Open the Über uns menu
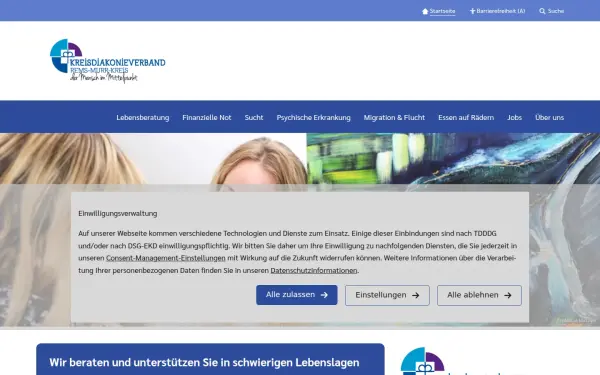 click(x=549, y=117)
